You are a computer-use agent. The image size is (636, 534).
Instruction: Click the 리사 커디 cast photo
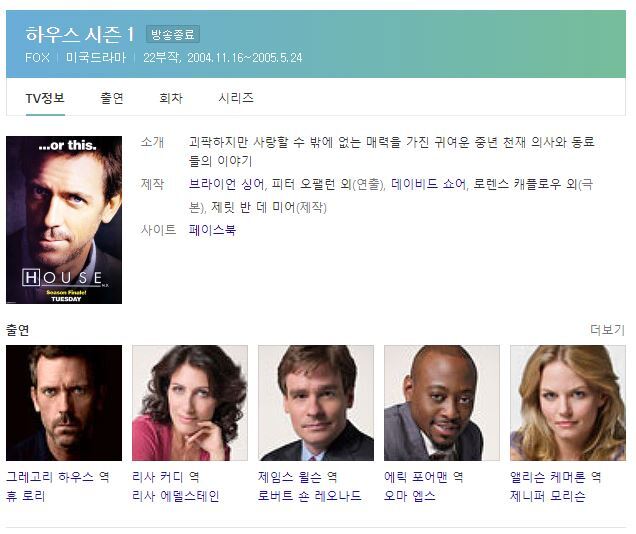(190, 403)
